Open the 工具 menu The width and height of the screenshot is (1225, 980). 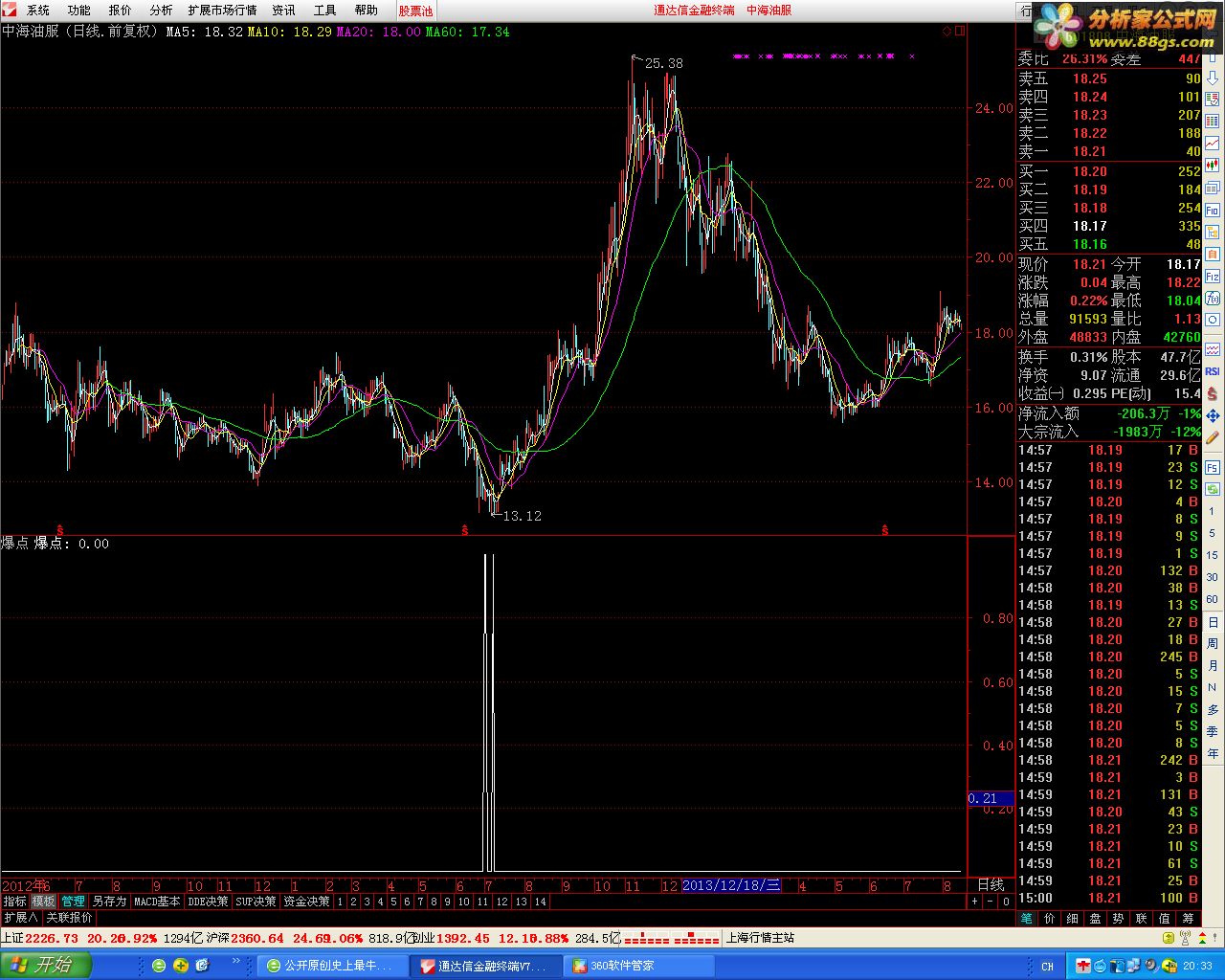pos(325,11)
